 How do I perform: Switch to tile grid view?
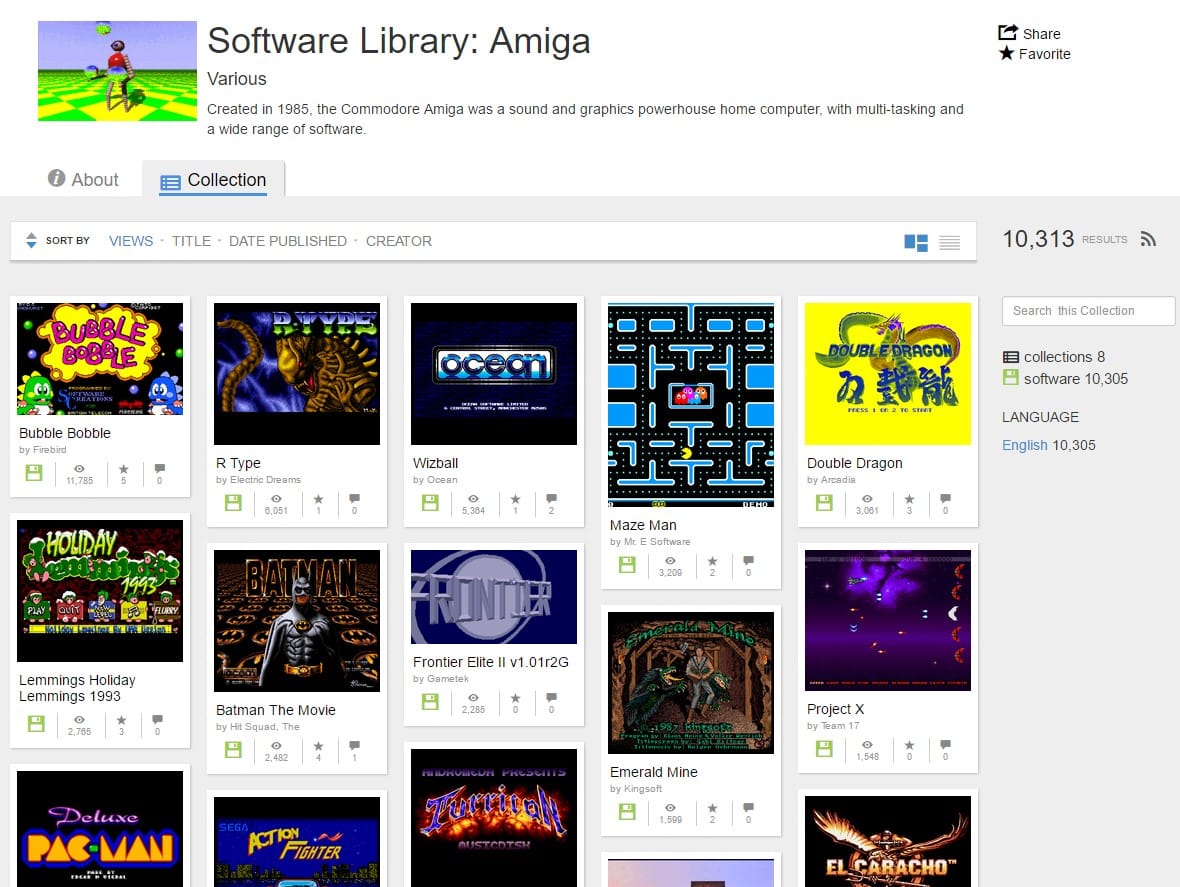pyautogui.click(x=916, y=241)
